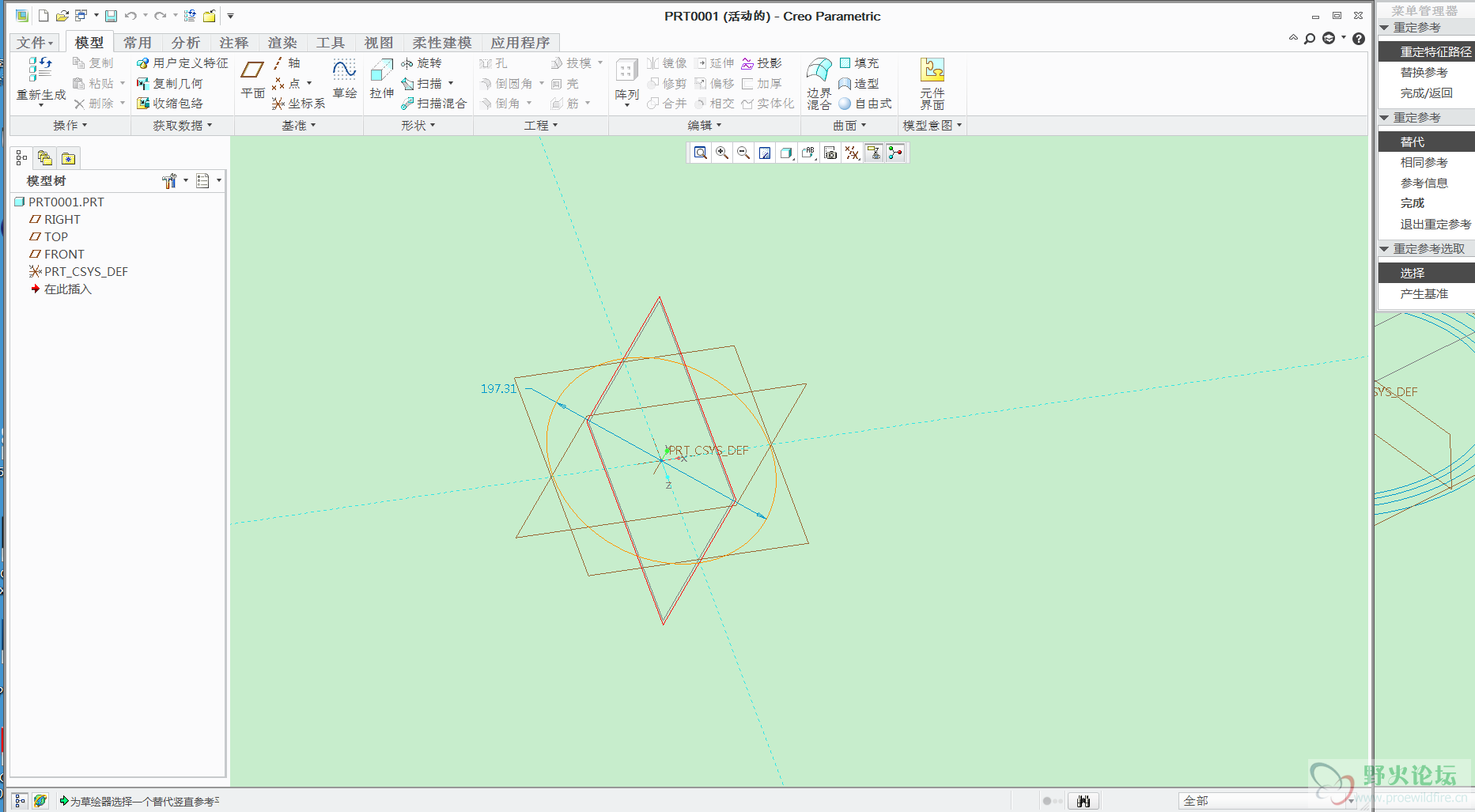Expand the 形状 group dropdown
This screenshot has height=812, width=1475.
[x=418, y=126]
